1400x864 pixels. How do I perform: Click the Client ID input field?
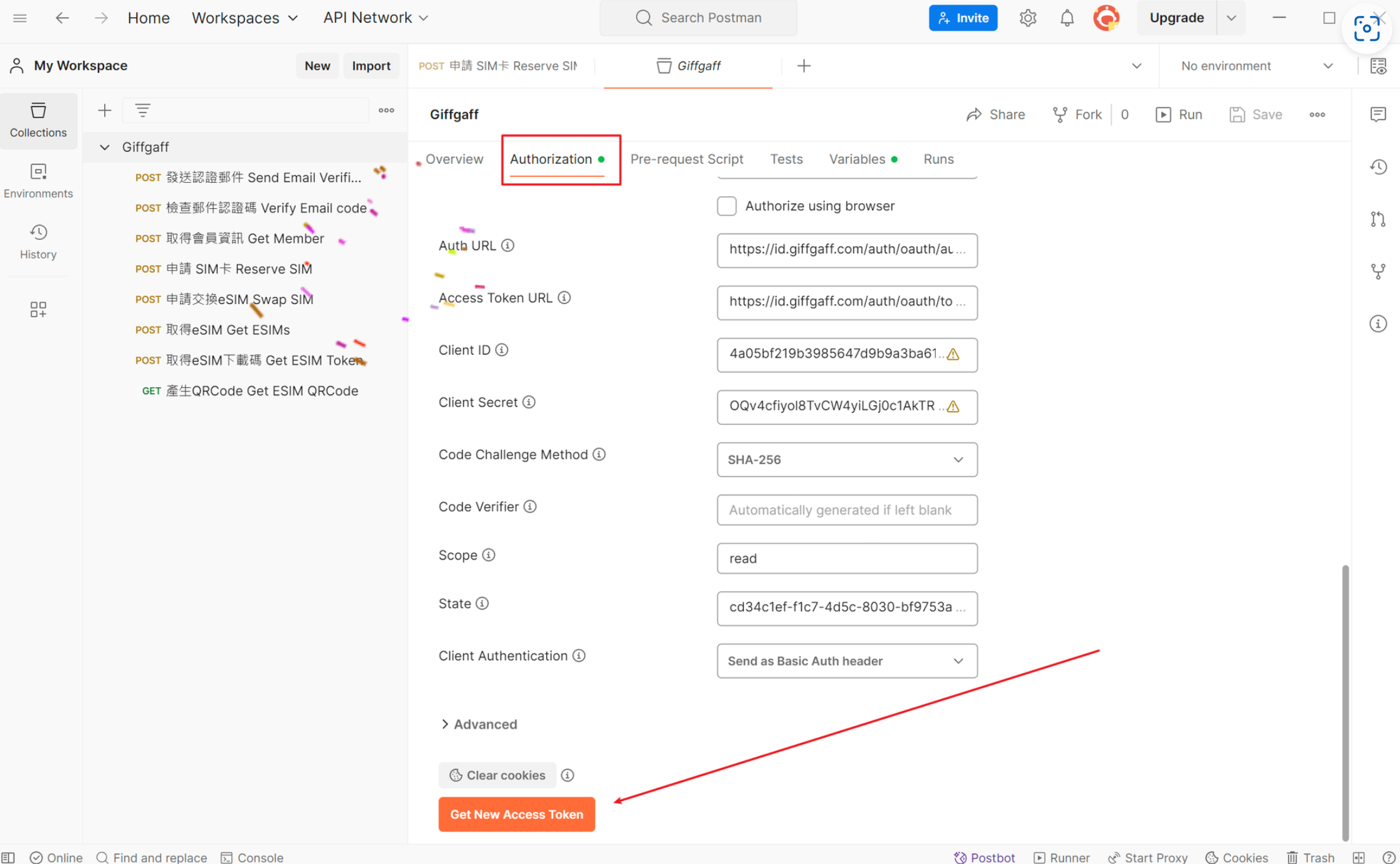pyautogui.click(x=847, y=355)
